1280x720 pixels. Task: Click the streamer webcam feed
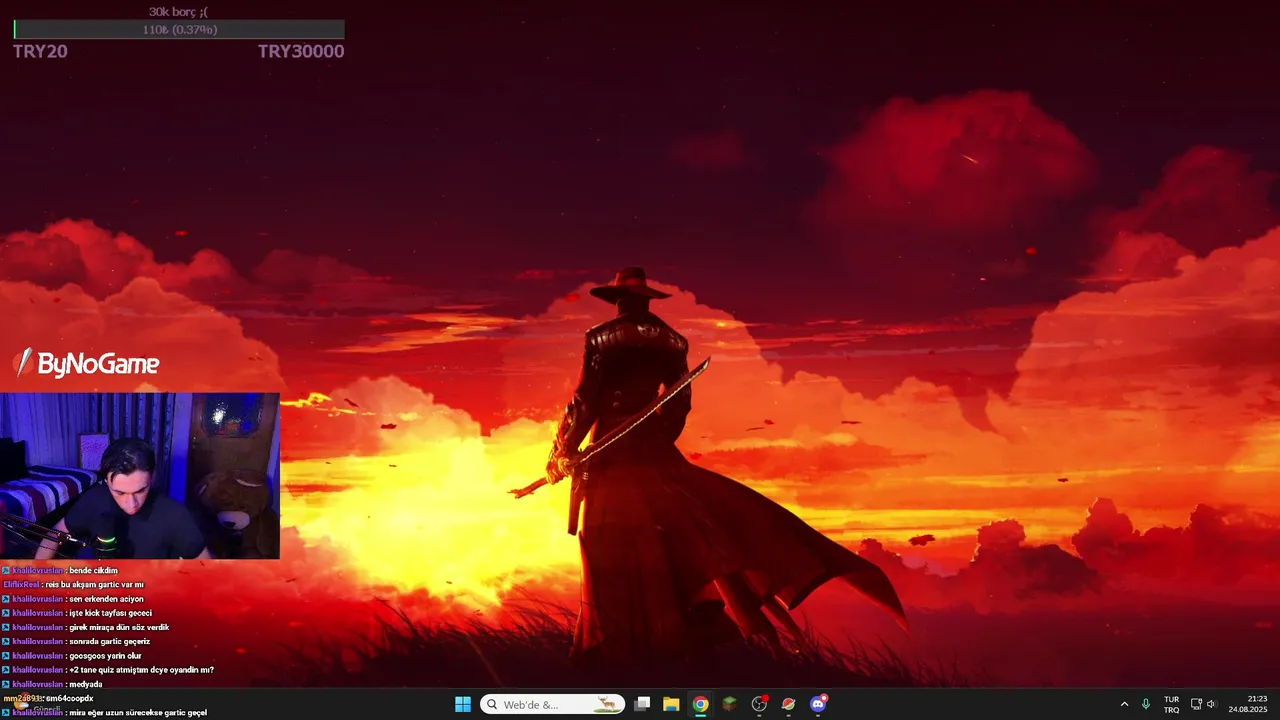coord(140,476)
